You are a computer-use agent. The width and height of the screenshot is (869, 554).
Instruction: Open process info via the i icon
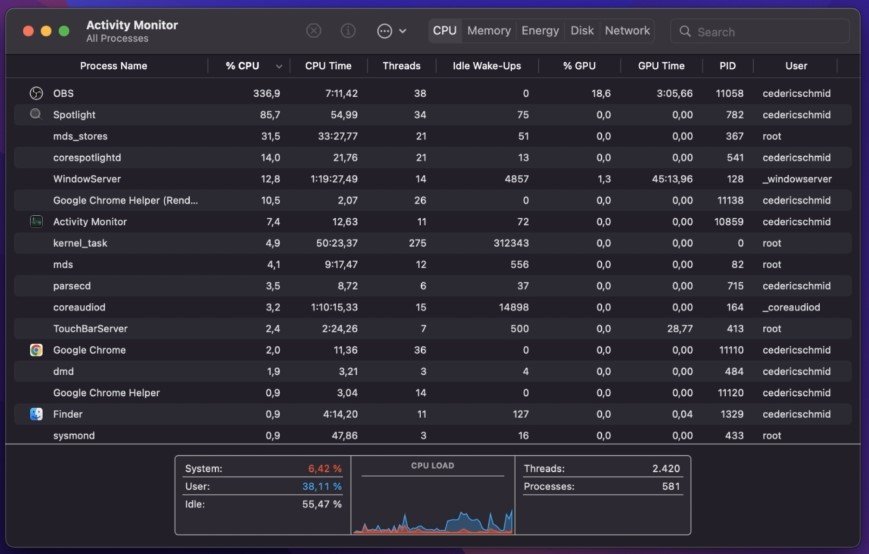(x=348, y=31)
